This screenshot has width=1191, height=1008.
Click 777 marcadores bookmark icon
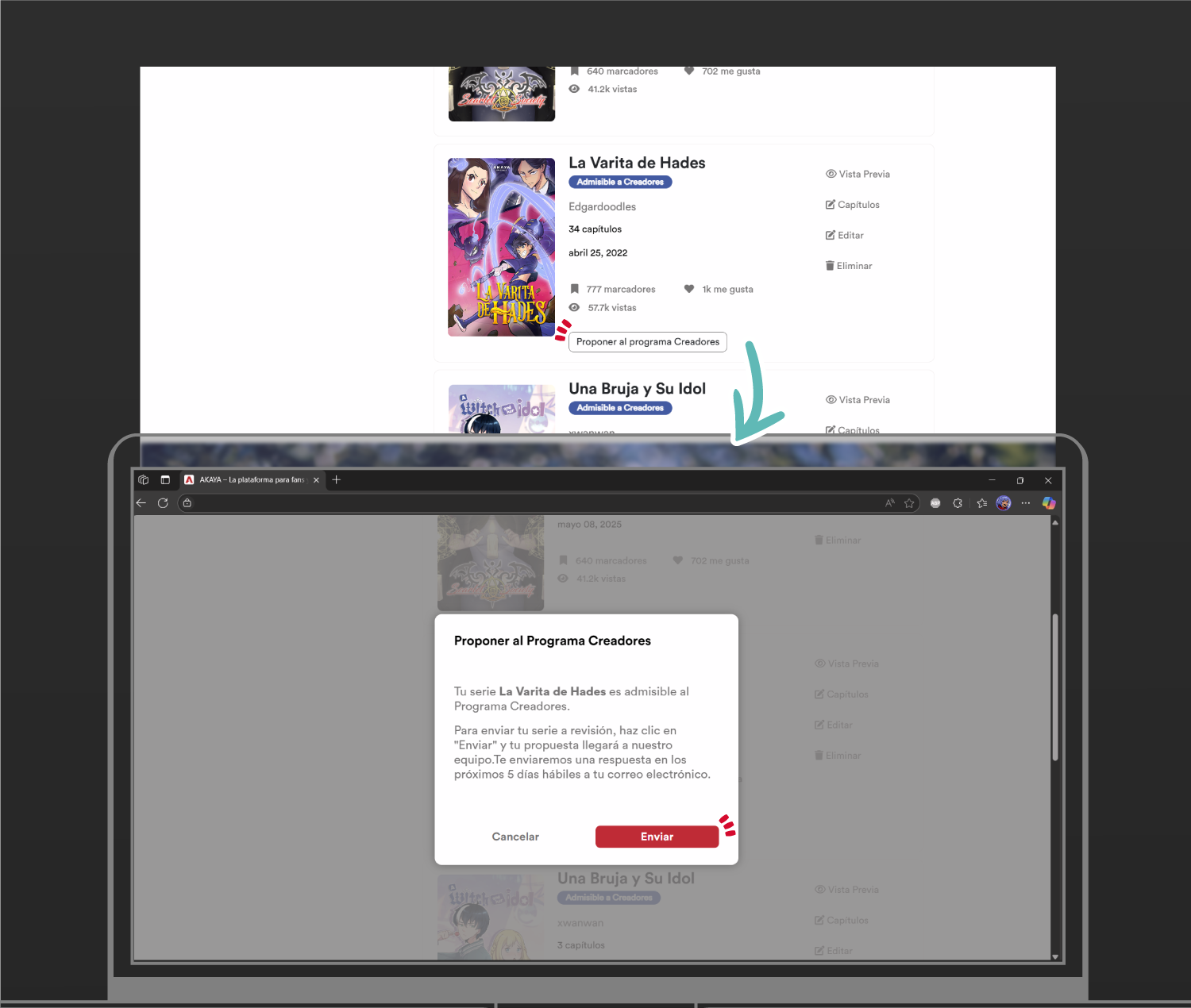pos(574,289)
